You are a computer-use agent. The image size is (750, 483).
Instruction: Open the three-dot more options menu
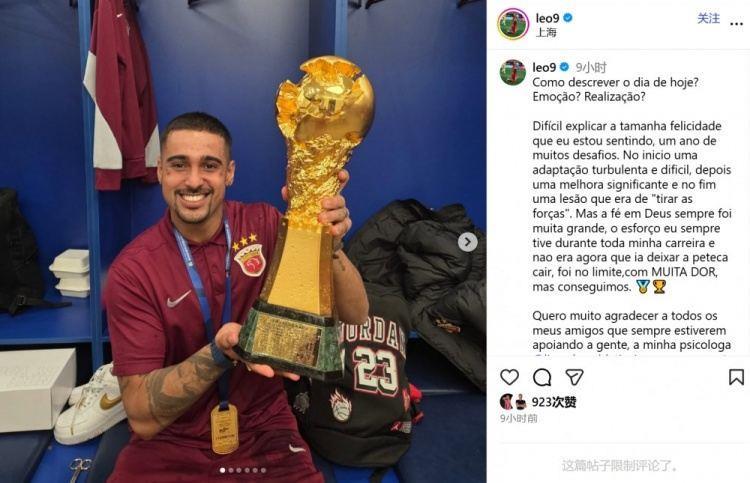[x=736, y=24]
